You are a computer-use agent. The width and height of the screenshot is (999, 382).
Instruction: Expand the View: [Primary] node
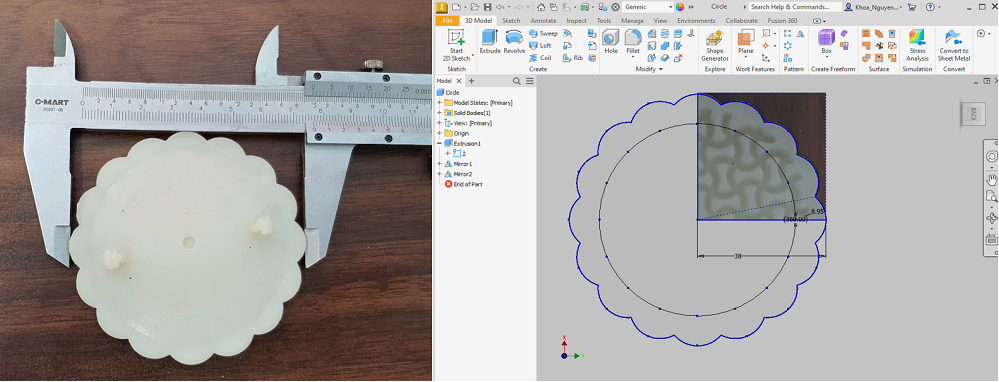pyautogui.click(x=439, y=123)
